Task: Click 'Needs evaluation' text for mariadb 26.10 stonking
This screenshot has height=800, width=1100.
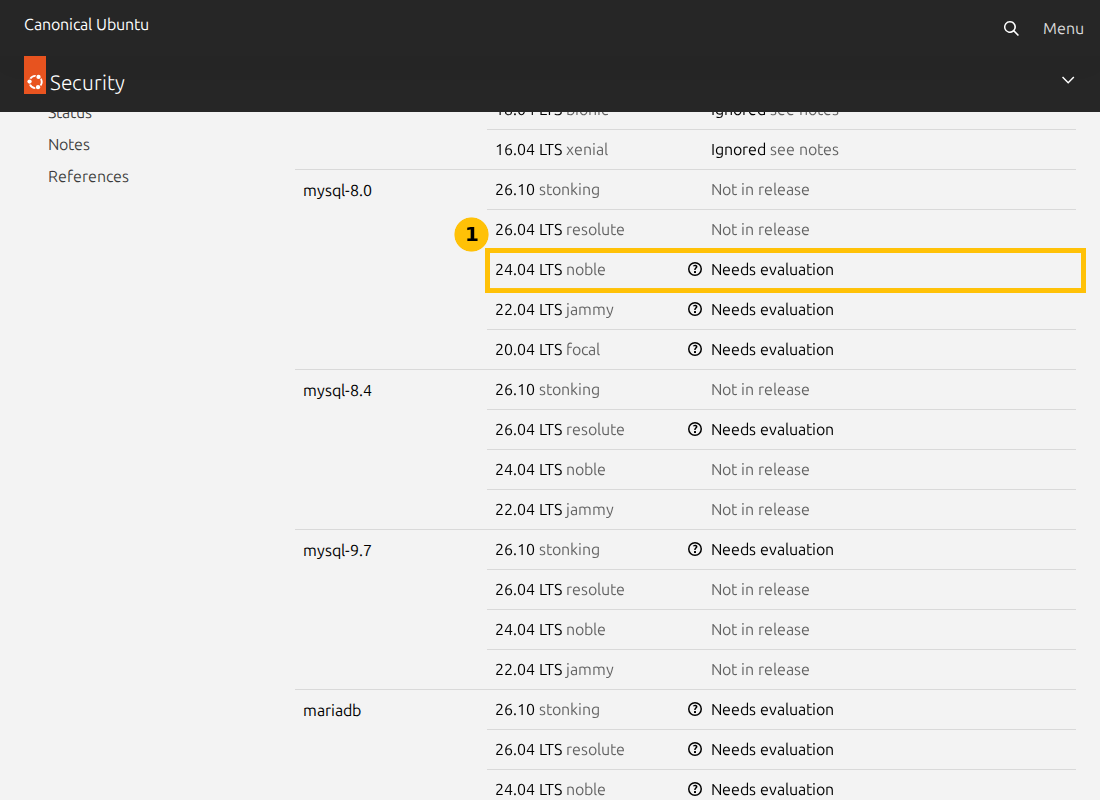Action: pos(772,709)
